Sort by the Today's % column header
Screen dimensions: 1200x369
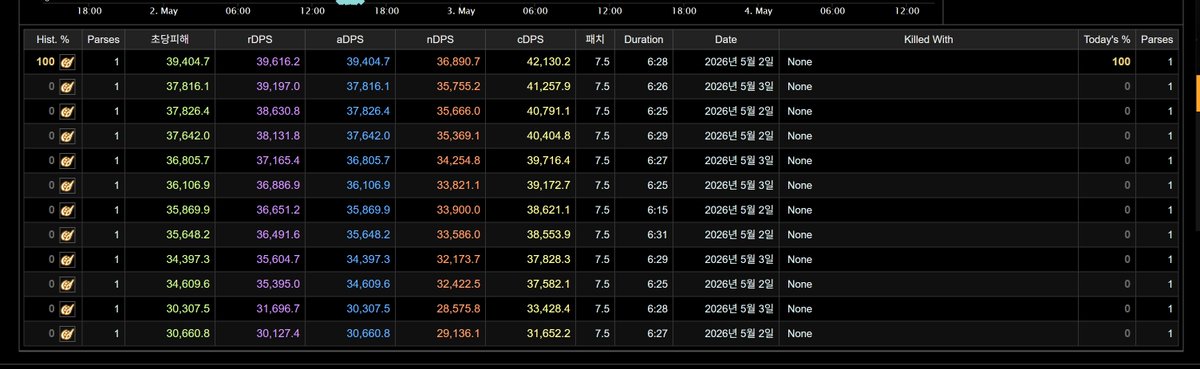1107,39
